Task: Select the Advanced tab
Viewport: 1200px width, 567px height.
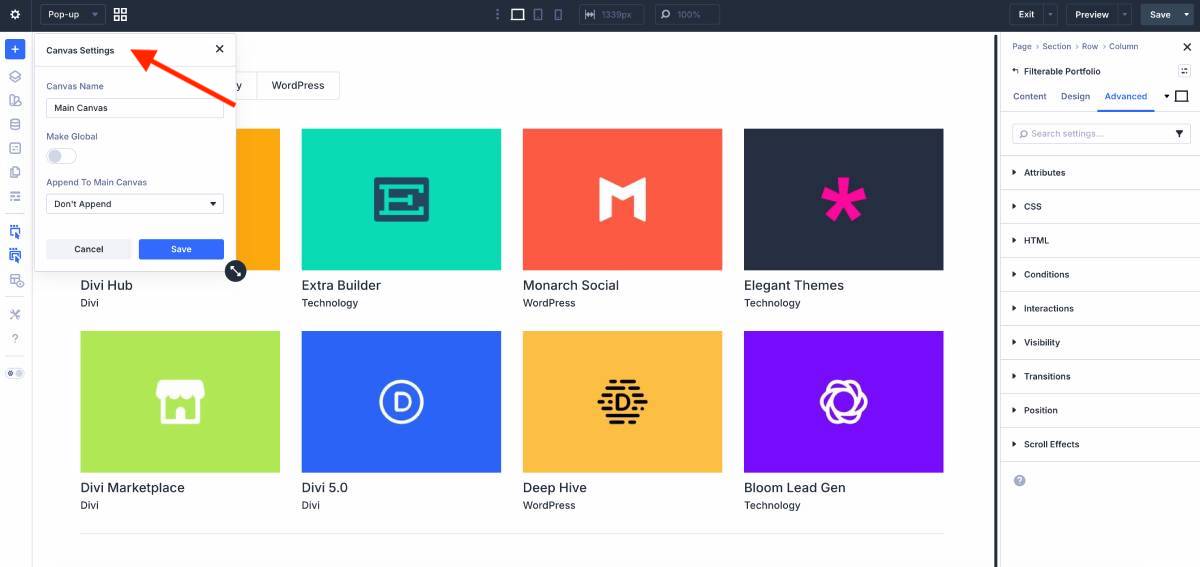Action: [1126, 96]
